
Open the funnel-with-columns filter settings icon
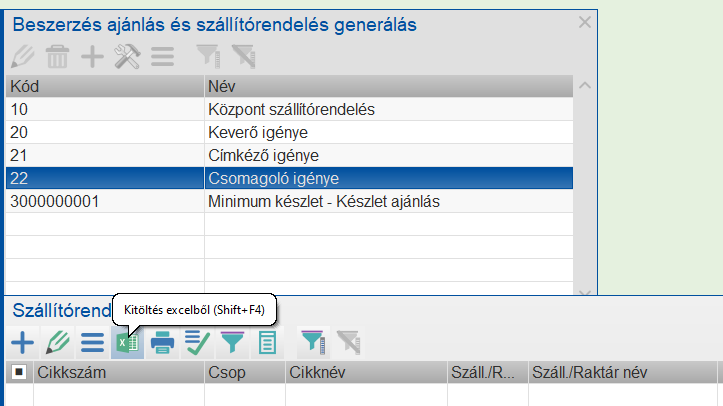(x=313, y=343)
